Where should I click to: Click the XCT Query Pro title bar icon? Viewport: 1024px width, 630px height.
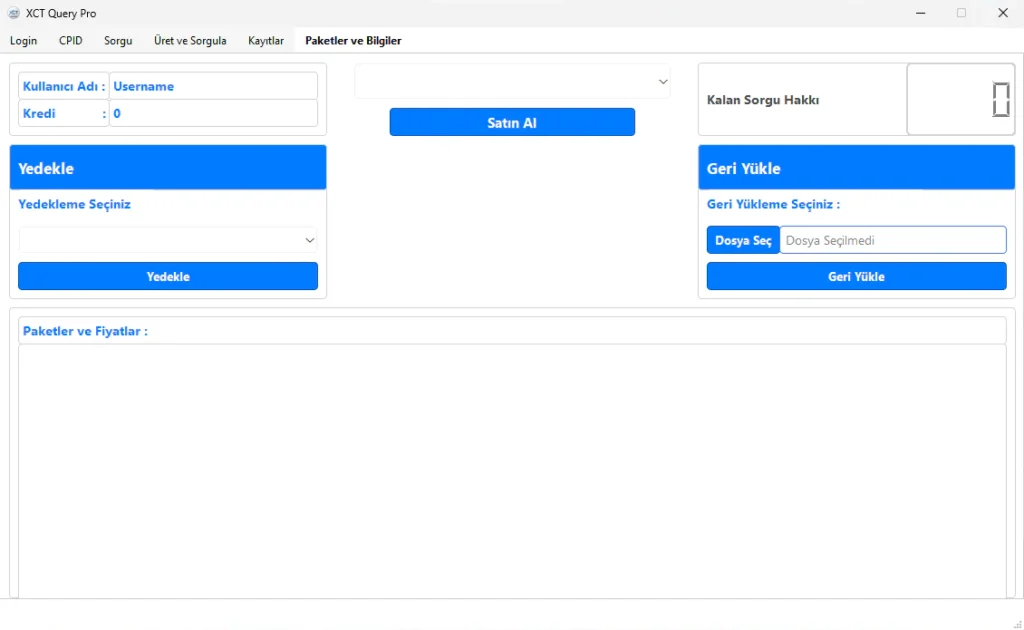pyautogui.click(x=14, y=13)
